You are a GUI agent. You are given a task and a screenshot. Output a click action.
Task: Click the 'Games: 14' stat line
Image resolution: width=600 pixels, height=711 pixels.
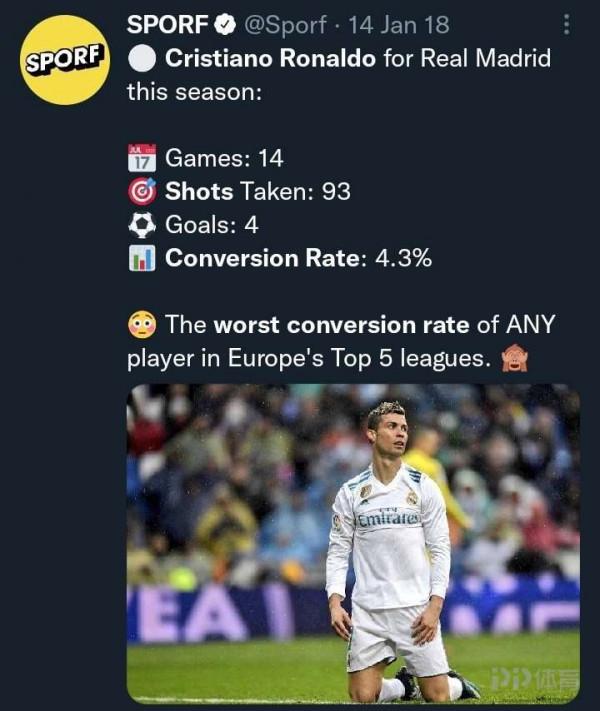tap(224, 157)
